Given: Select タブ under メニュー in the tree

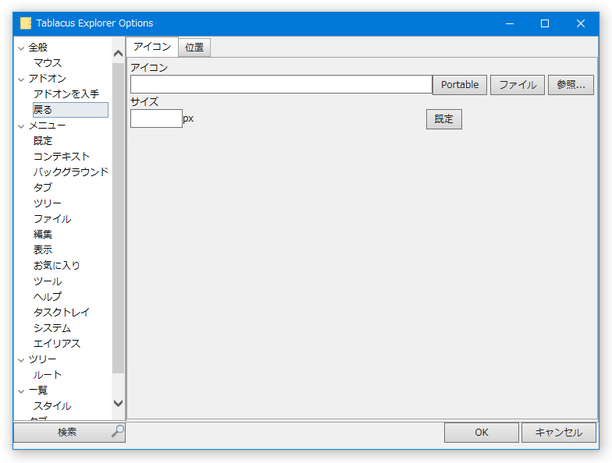Looking at the screenshot, I should click(x=43, y=188).
